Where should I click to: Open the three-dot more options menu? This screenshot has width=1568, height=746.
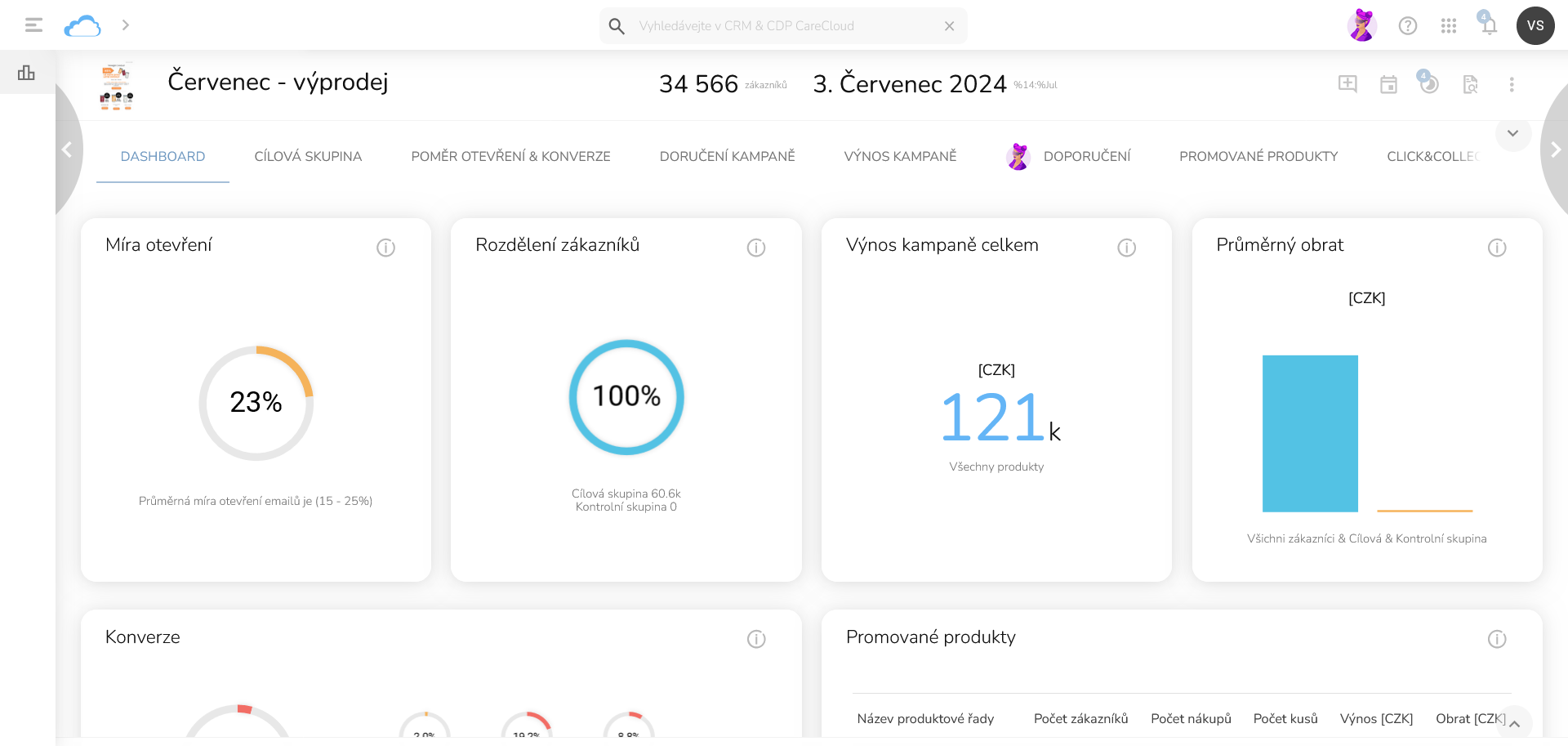(x=1512, y=84)
